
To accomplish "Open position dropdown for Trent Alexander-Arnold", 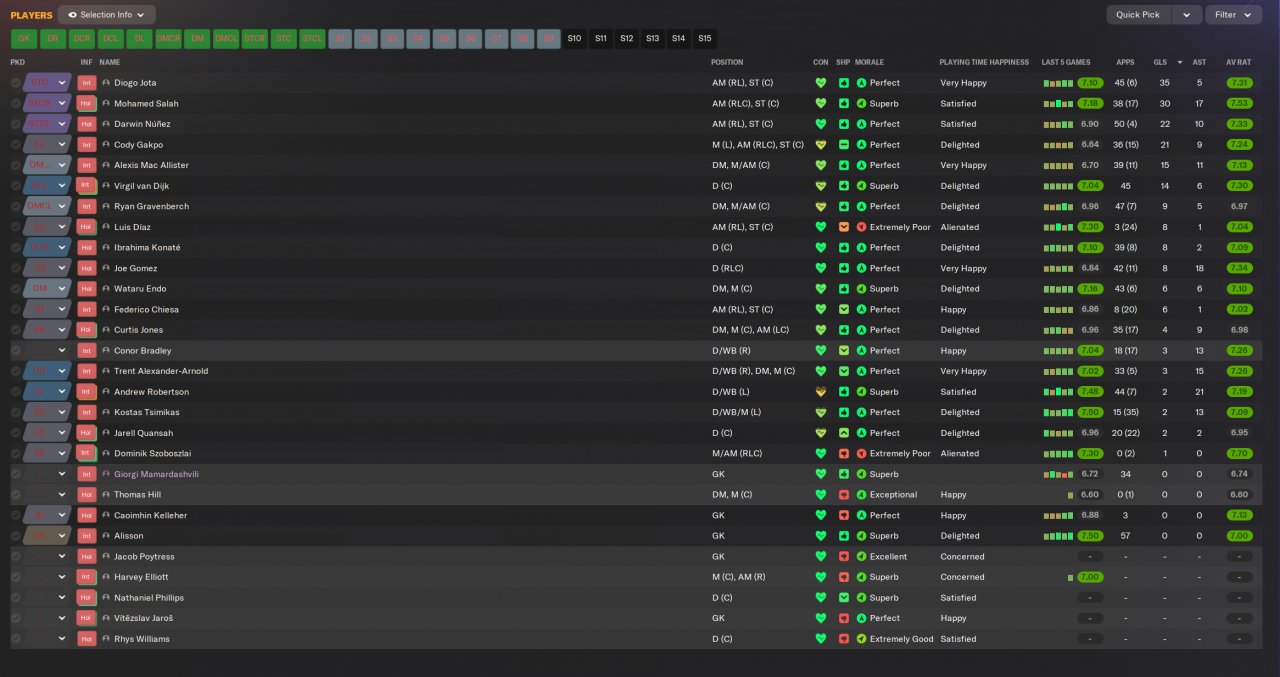I will click(62, 371).
